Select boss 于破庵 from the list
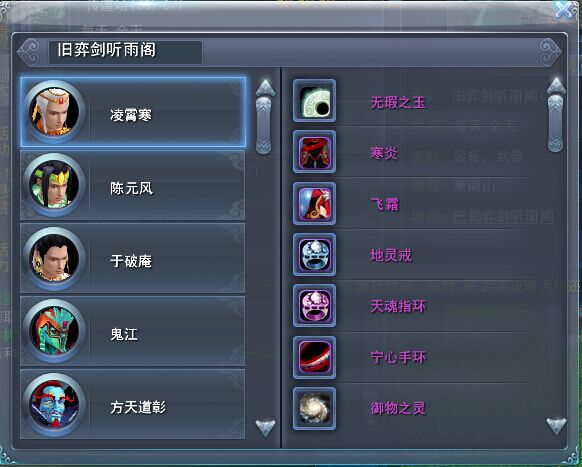The width and height of the screenshot is (582, 467). click(133, 258)
